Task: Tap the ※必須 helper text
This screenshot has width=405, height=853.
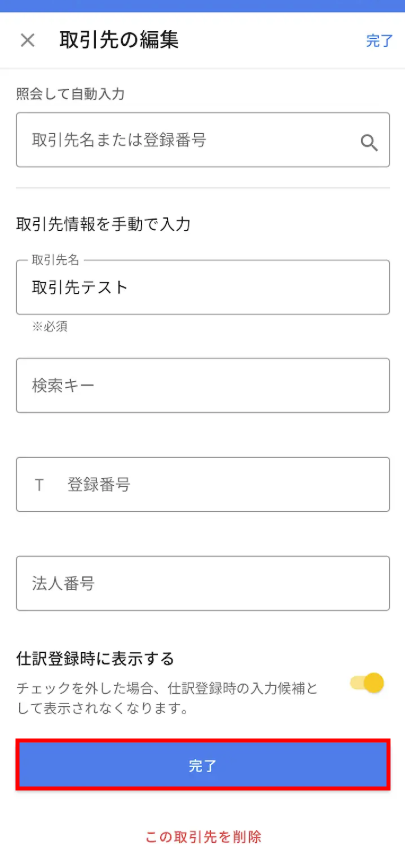Action: coord(50,326)
